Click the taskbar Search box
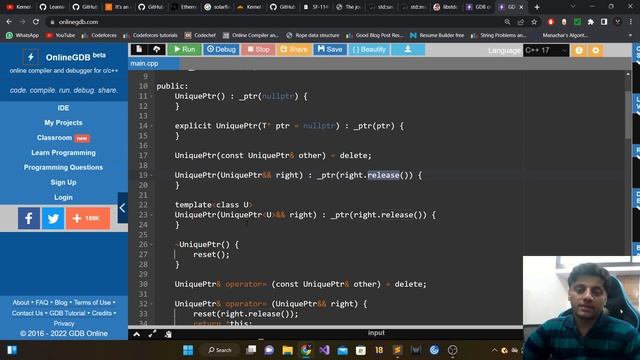Viewport: 640px width, 360px height. tap(220, 350)
